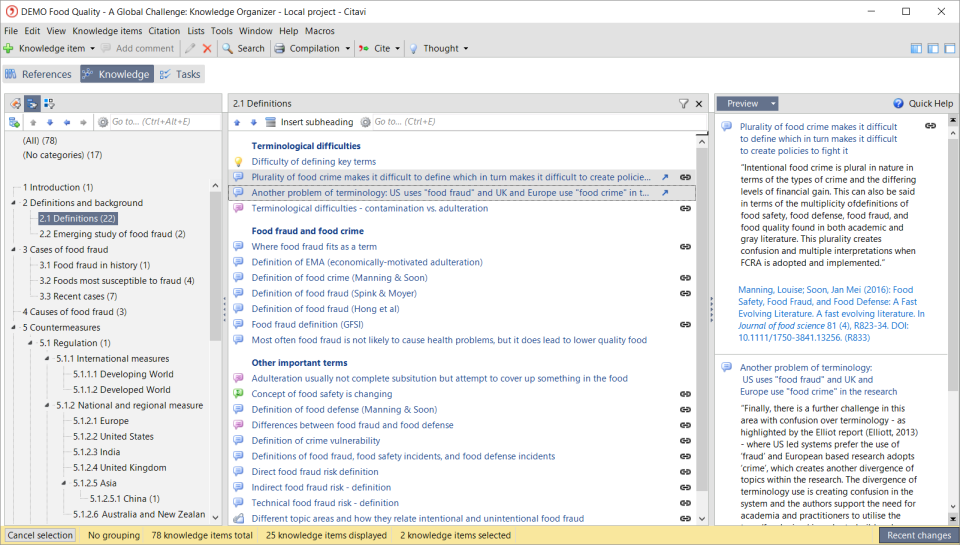Click Cancel selection button in status bar

(40, 535)
